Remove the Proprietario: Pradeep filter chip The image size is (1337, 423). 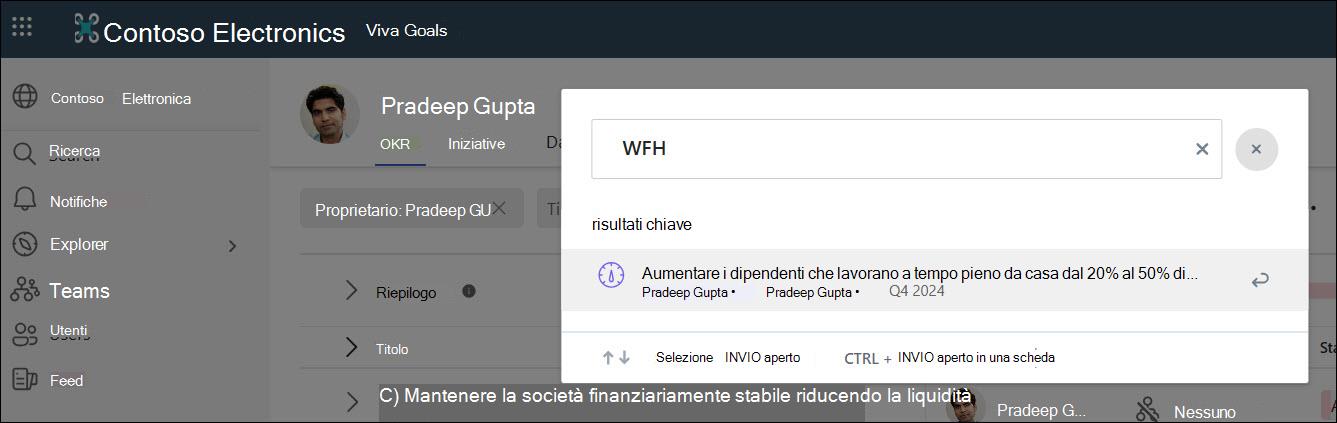(499, 208)
